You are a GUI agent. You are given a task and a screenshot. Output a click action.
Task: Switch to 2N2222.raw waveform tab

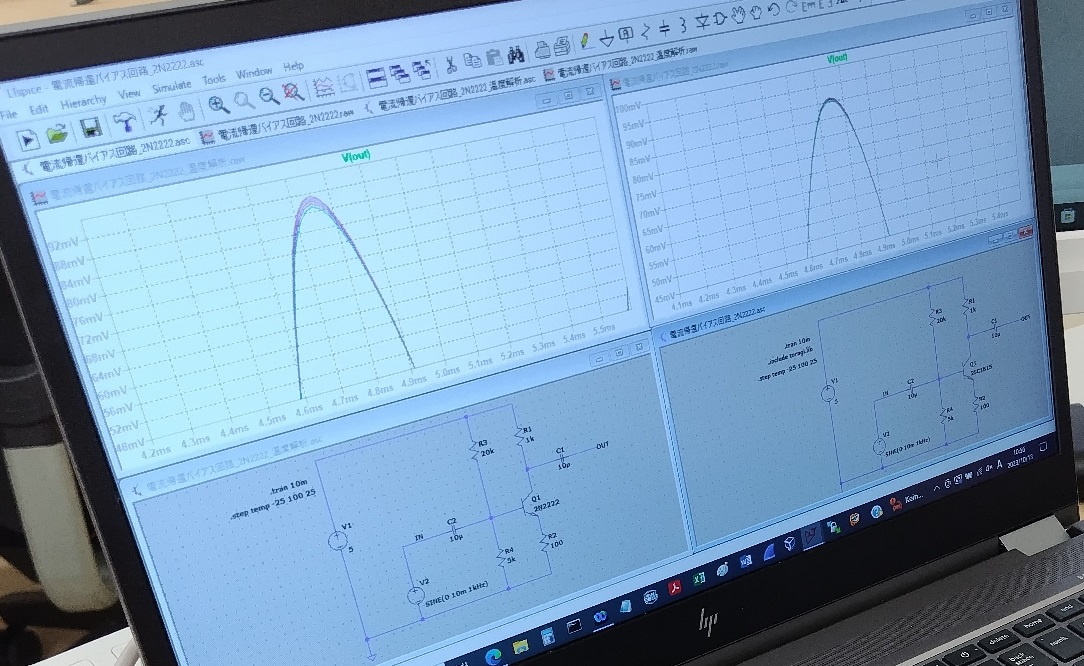pyautogui.click(x=277, y=125)
